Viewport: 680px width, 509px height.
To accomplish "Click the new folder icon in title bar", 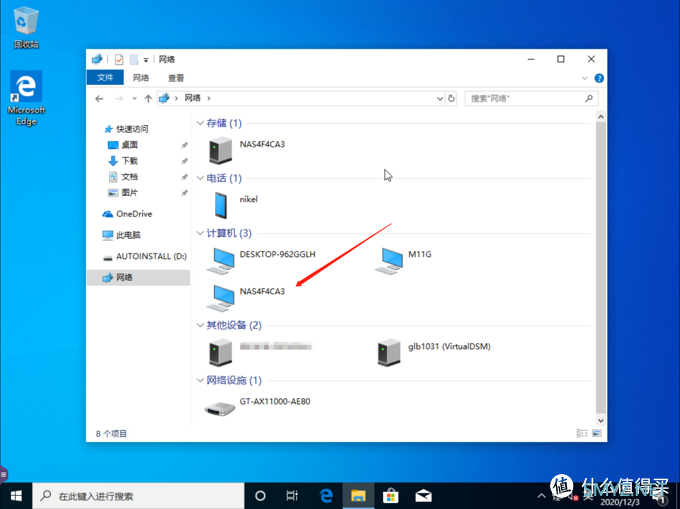I will pos(134,59).
